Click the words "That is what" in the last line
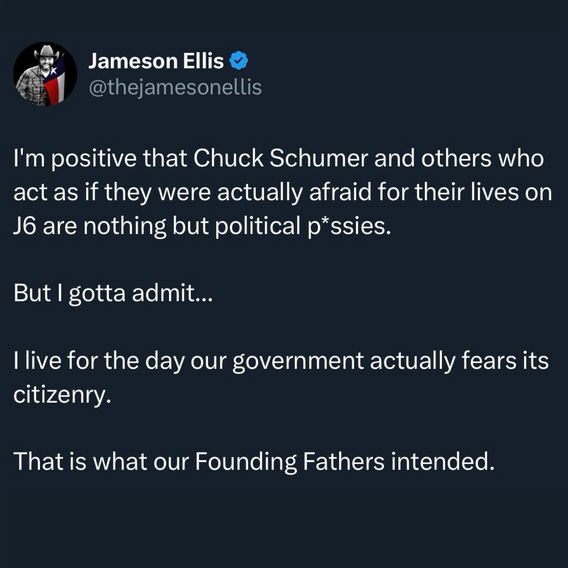This screenshot has height=568, width=568. [80, 462]
